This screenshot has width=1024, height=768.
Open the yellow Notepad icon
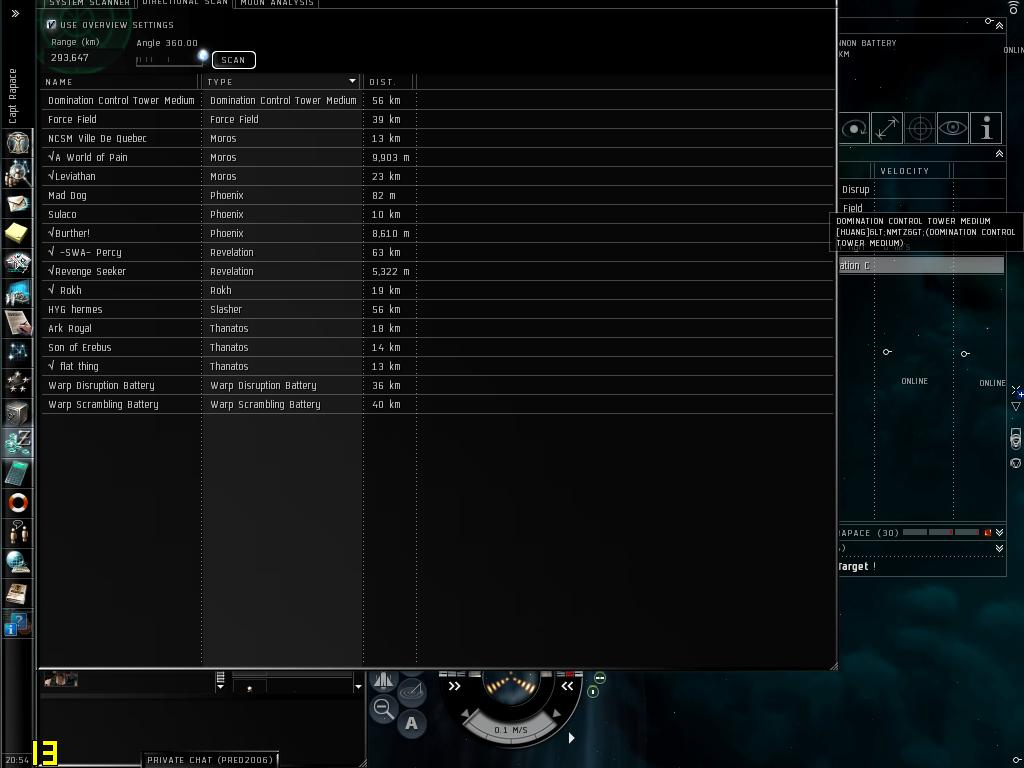click(x=18, y=233)
